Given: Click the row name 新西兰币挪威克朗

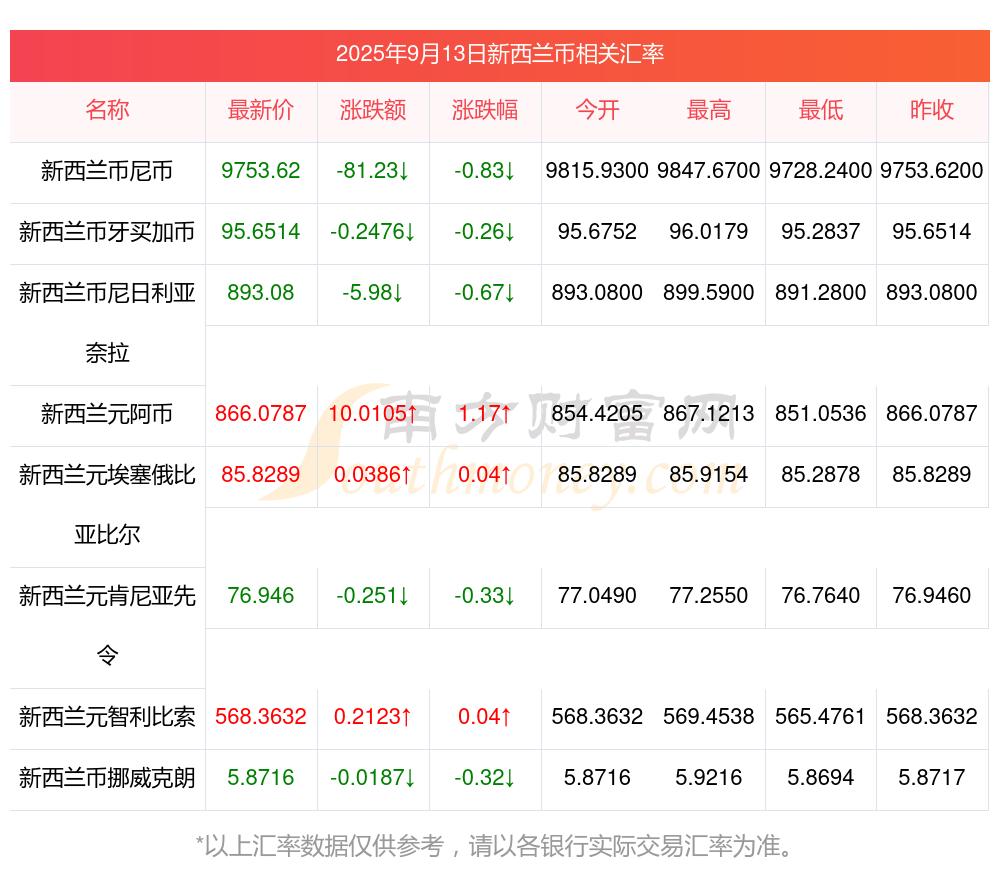Looking at the screenshot, I should pyautogui.click(x=107, y=778).
